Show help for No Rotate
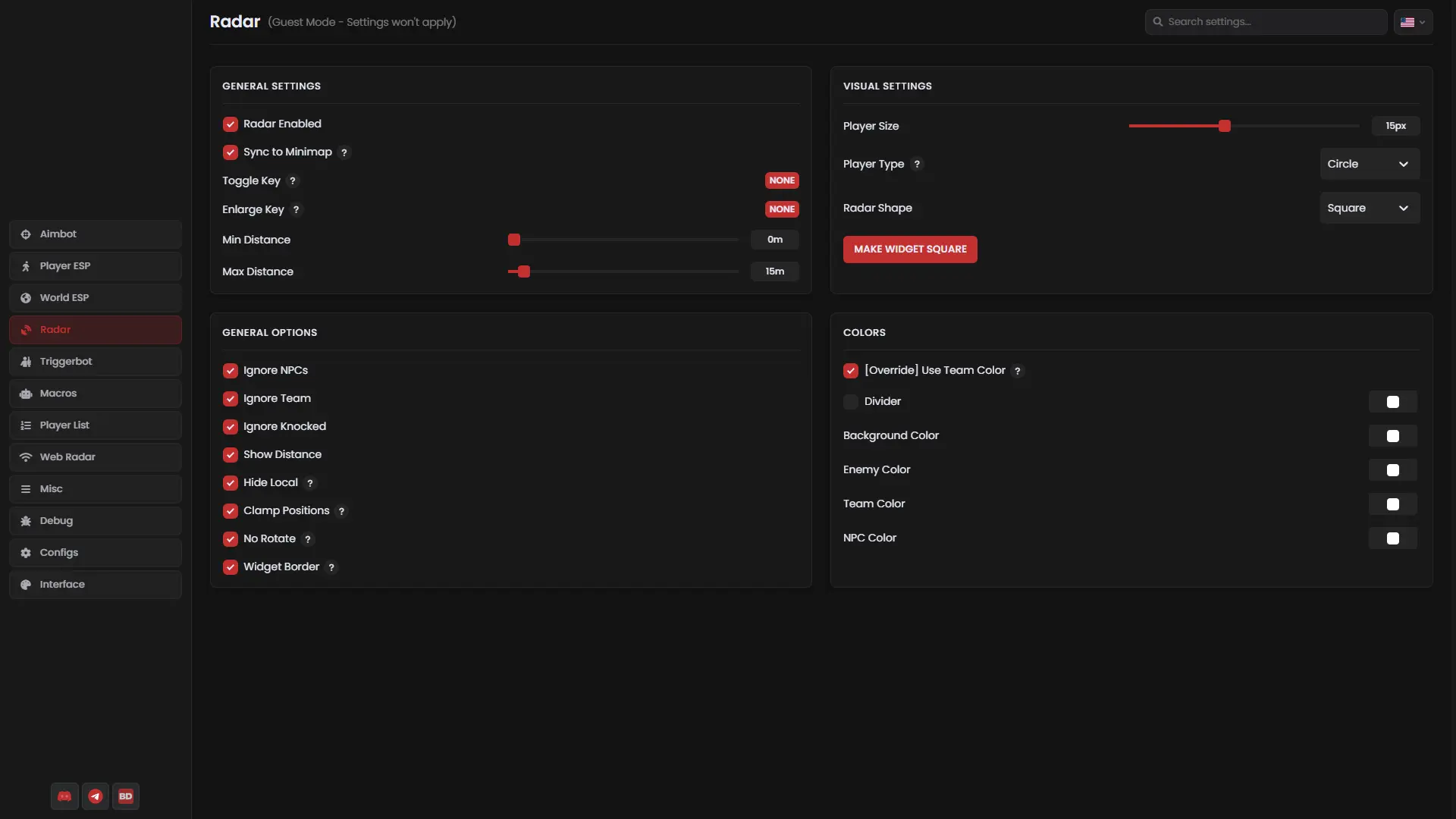This screenshot has width=1456, height=819. 308,539
